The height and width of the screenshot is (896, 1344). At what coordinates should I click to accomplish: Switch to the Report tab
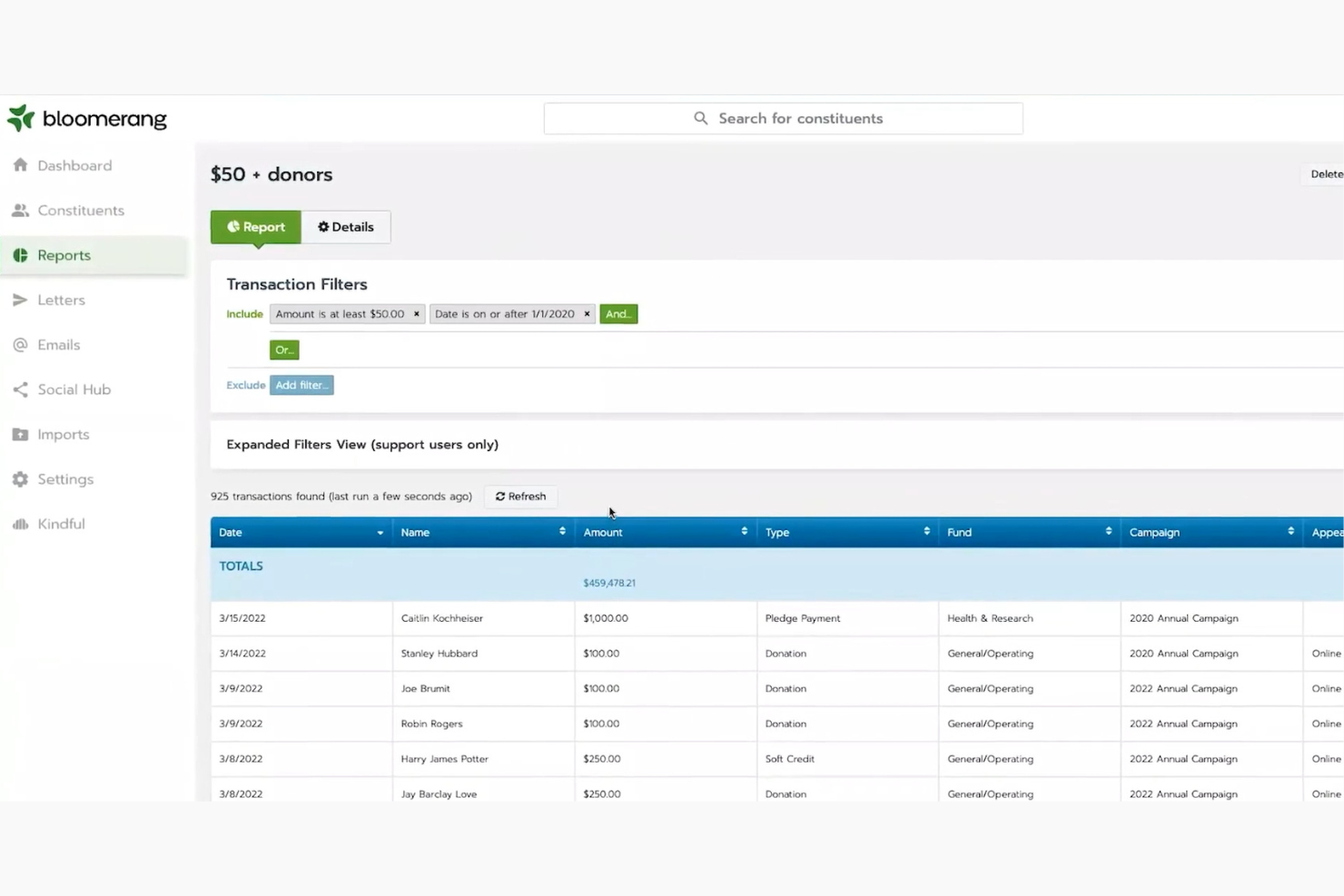pyautogui.click(x=256, y=227)
